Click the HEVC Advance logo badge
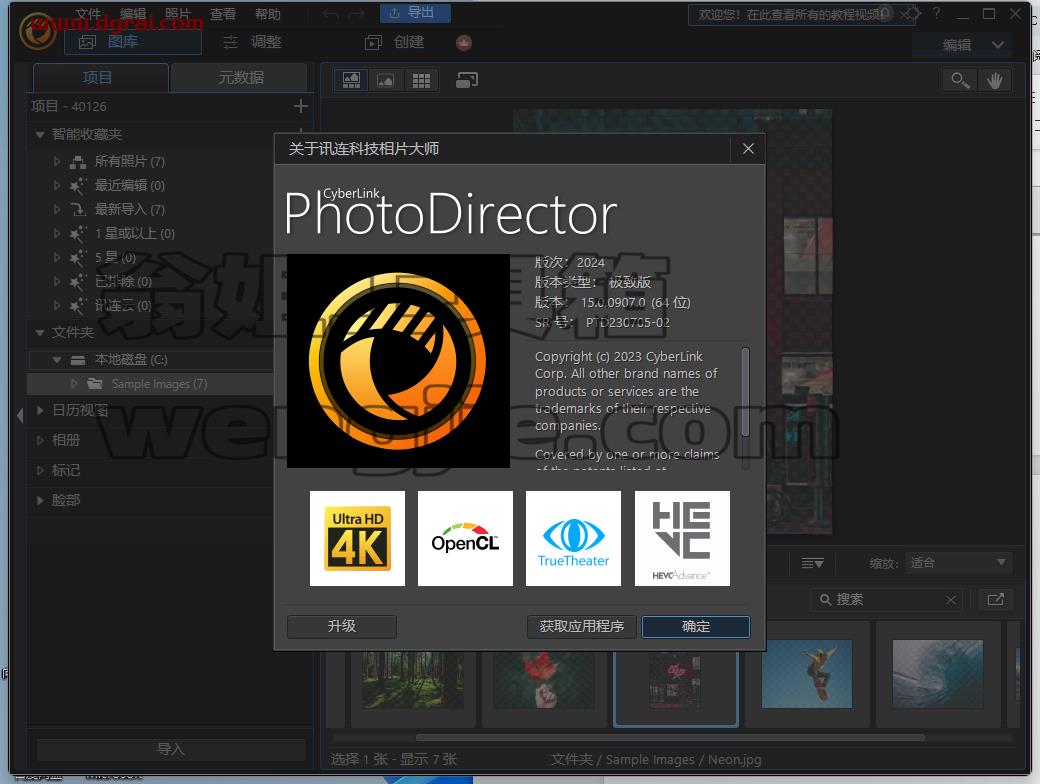 tap(682, 539)
